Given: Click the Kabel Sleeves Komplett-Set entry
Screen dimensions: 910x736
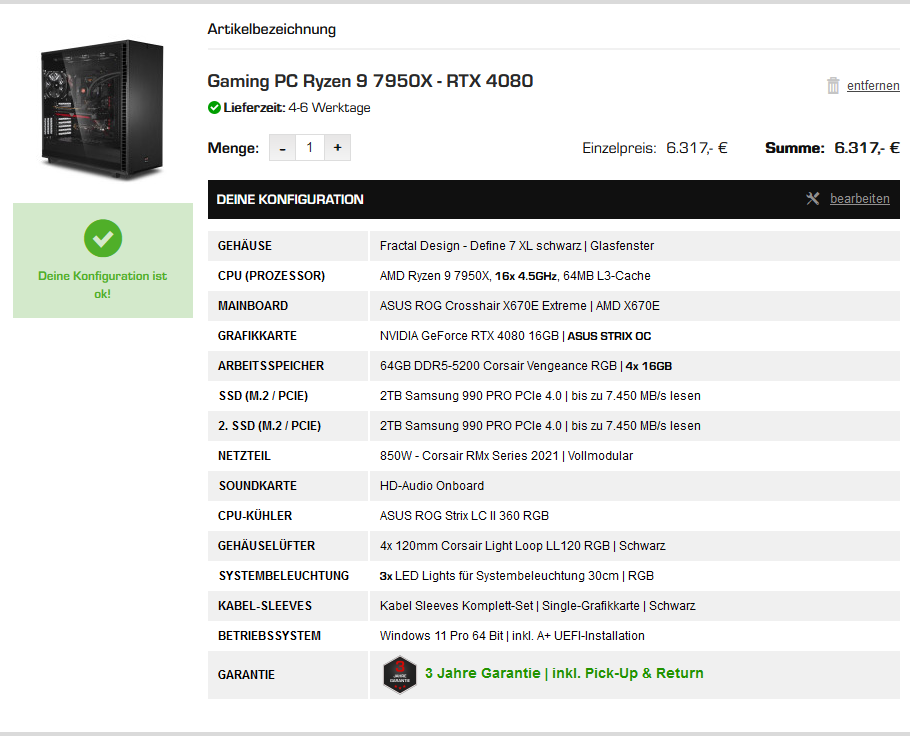Looking at the screenshot, I should pos(537,606).
